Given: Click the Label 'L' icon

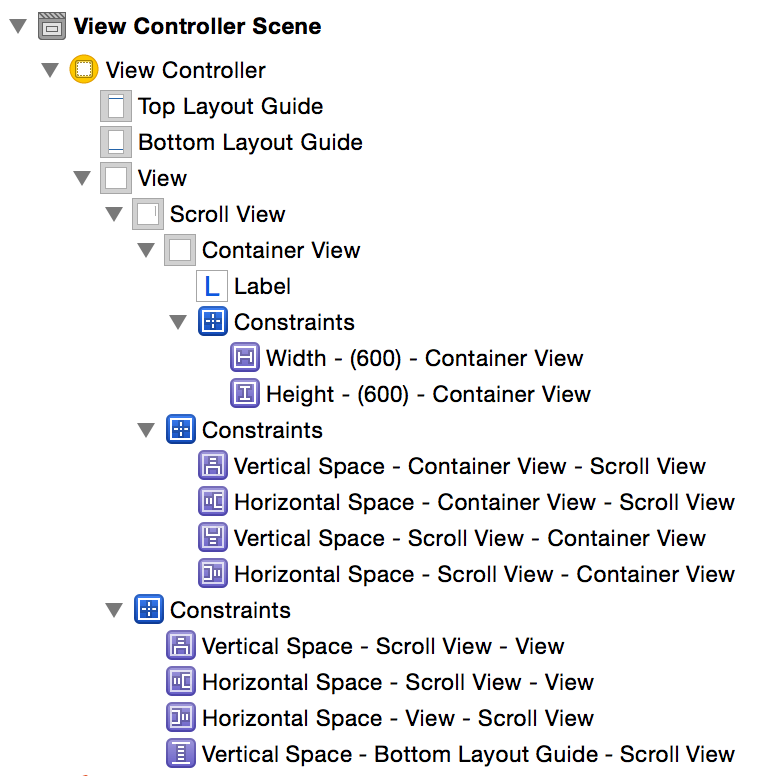Looking at the screenshot, I should point(212,286).
